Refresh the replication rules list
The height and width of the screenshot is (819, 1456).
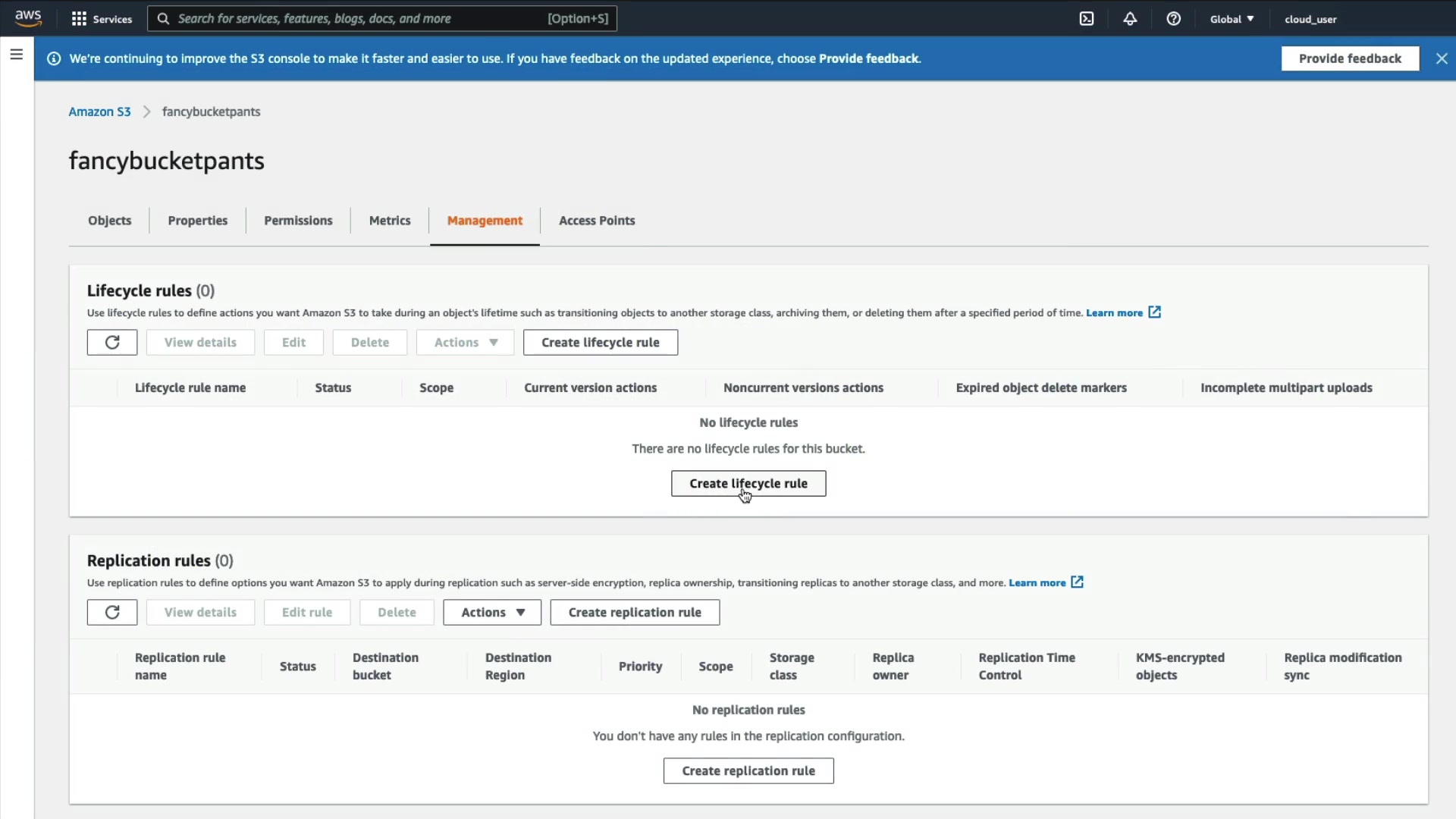pyautogui.click(x=112, y=613)
